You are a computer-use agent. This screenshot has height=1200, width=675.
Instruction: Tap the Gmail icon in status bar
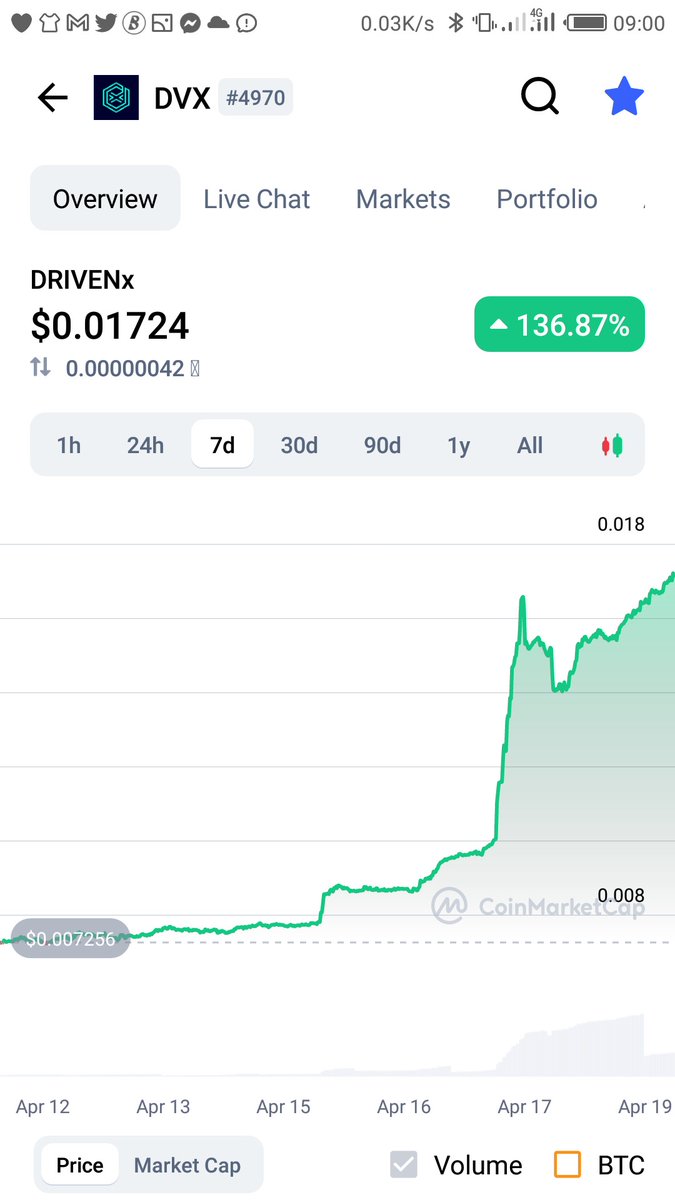pyautogui.click(x=77, y=22)
